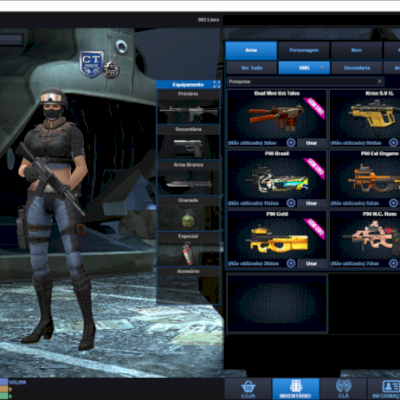Click plus icon on P90 Ext Origame card
Screen dimensions: 400x400
click(x=393, y=203)
